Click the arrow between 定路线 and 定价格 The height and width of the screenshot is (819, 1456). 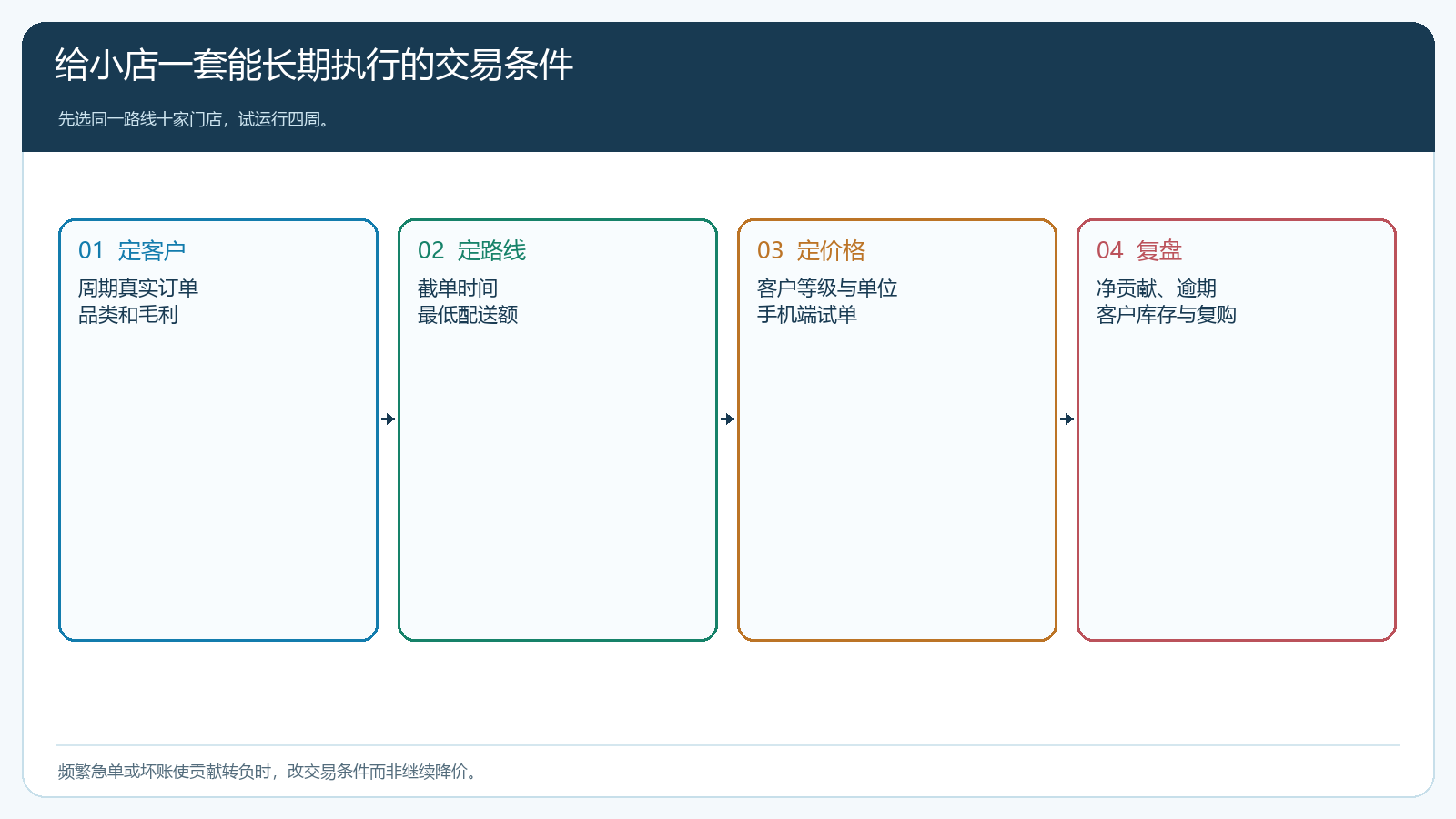(728, 420)
